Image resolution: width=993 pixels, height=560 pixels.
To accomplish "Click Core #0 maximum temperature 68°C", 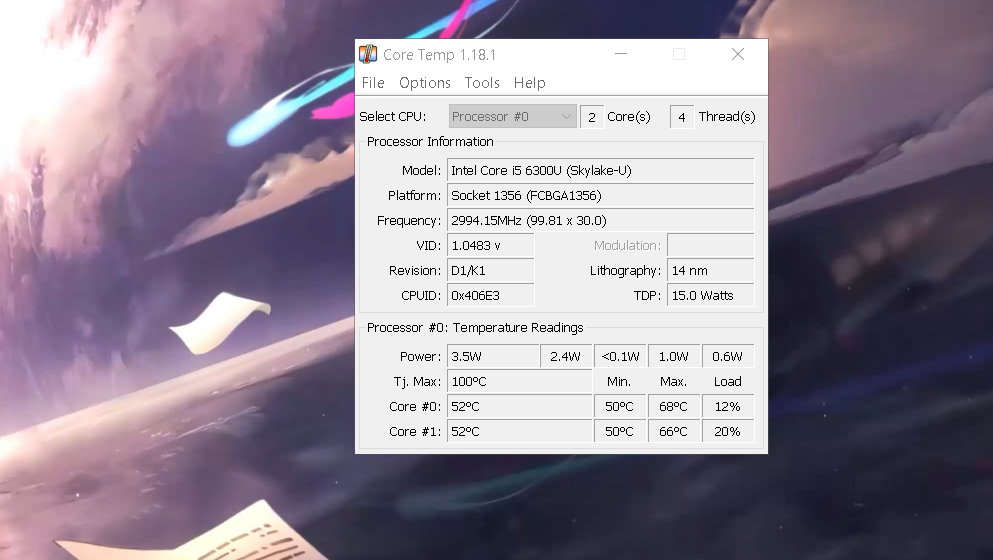I will click(x=674, y=407).
